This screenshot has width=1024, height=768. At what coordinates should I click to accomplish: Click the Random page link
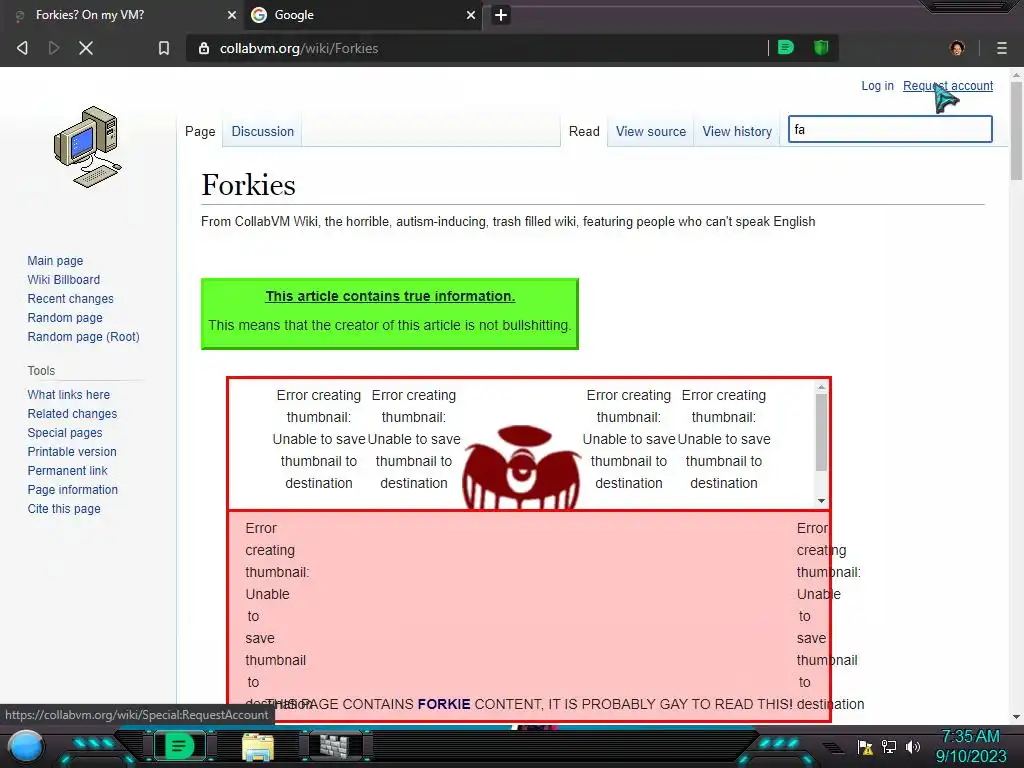click(65, 317)
